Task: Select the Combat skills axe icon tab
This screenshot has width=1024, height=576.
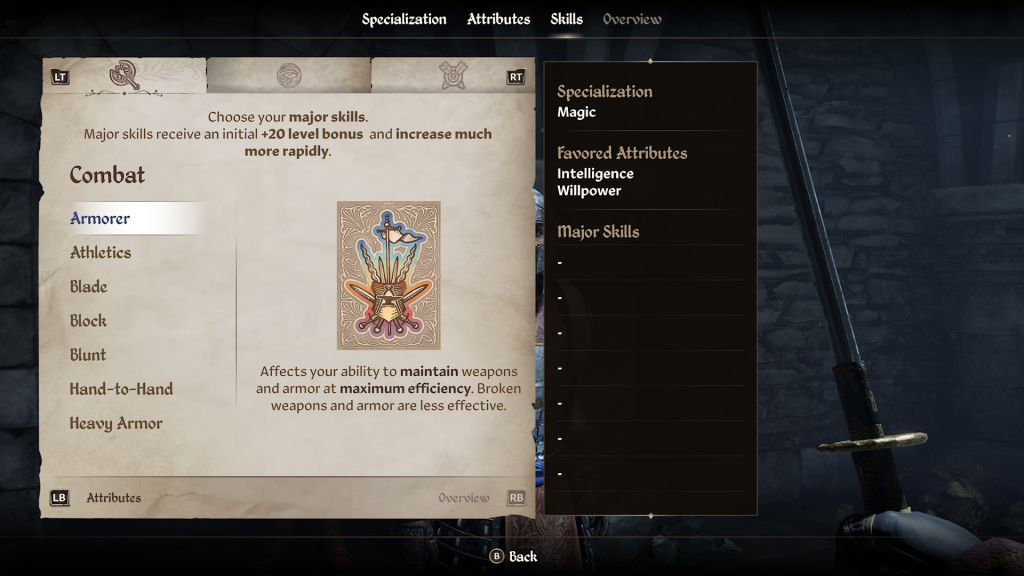Action: pos(124,75)
